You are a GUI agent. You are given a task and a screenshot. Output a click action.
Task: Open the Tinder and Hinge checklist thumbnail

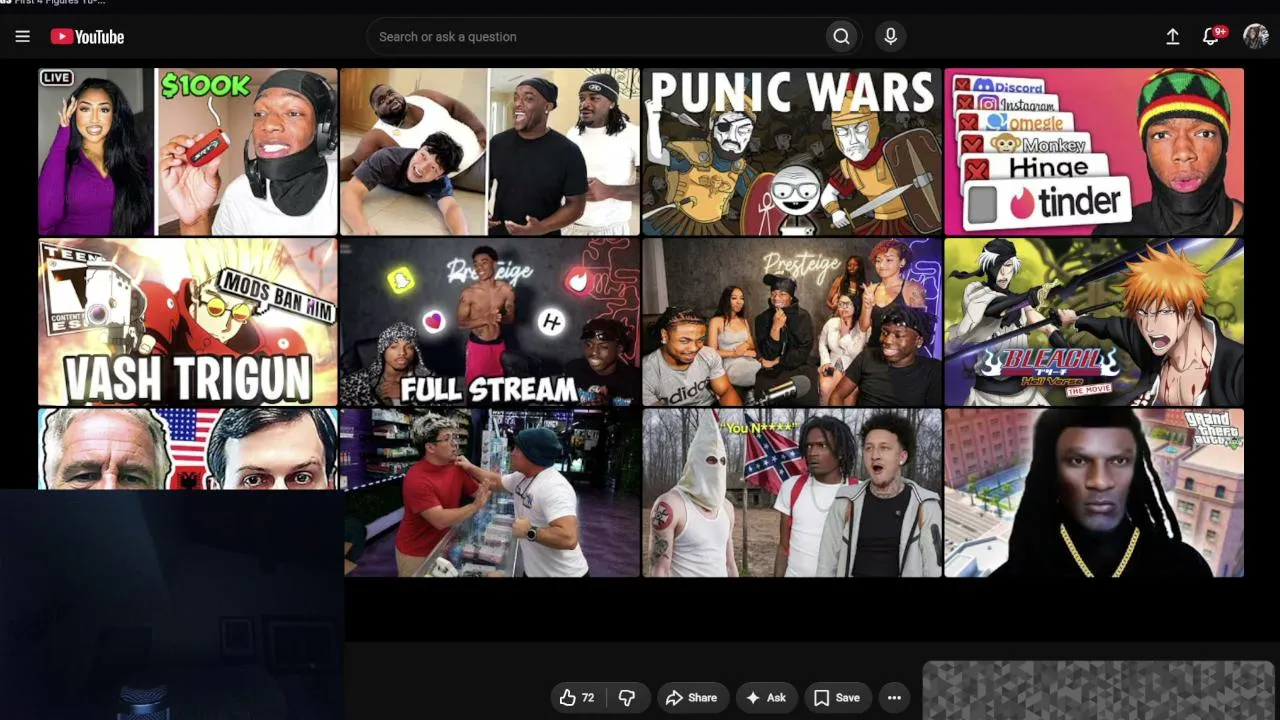coord(1094,152)
